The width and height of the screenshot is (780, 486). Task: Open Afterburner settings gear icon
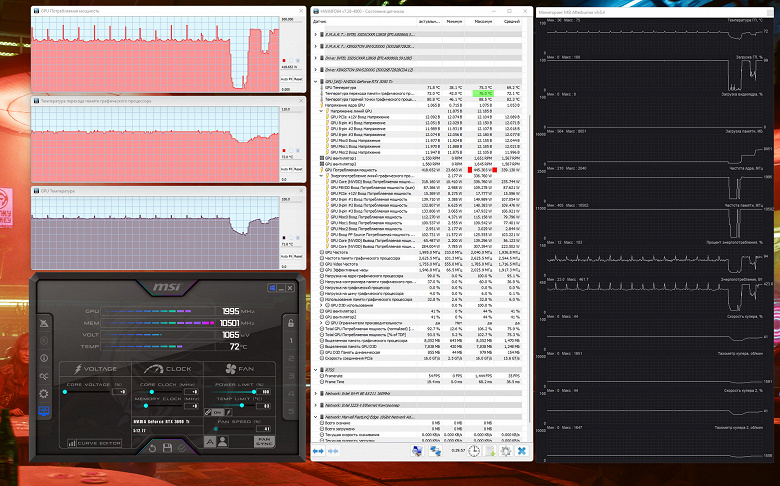tap(44, 394)
